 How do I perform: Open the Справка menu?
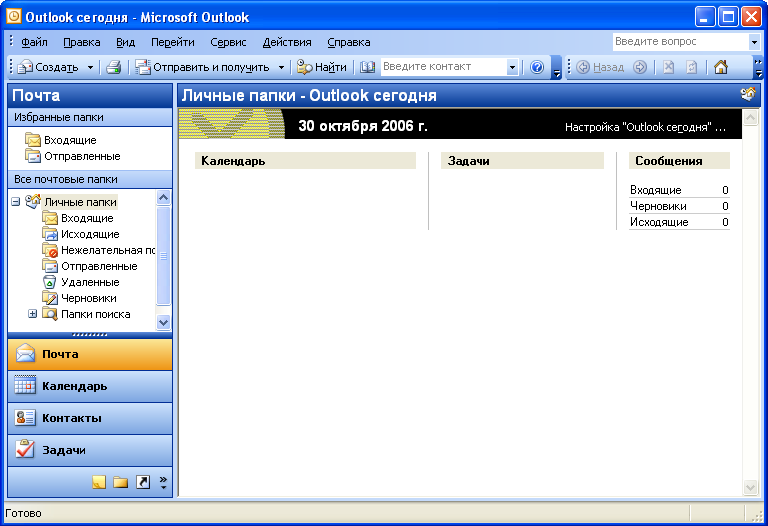click(x=349, y=42)
